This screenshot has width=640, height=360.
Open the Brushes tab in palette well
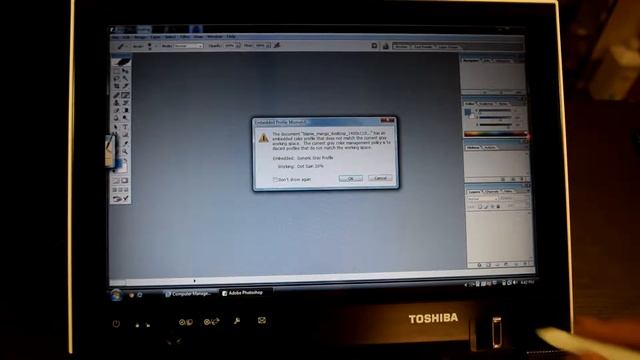pyautogui.click(x=402, y=47)
